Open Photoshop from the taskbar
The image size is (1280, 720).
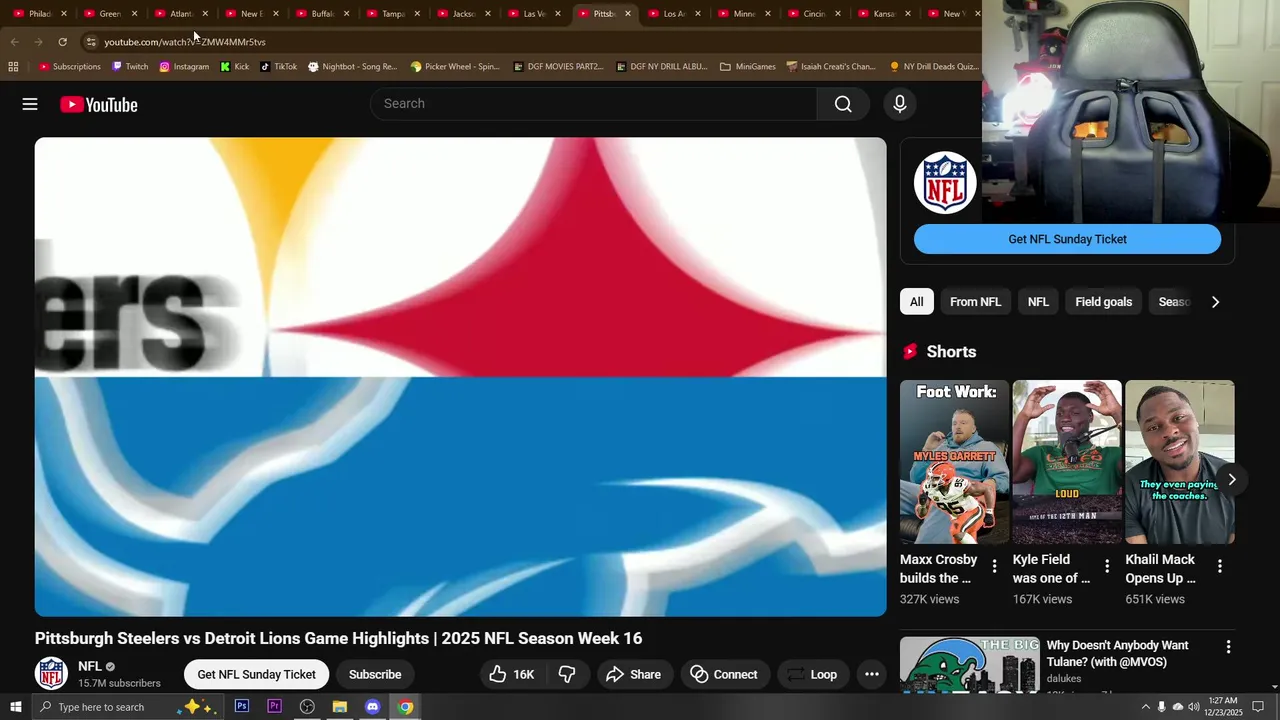point(242,706)
